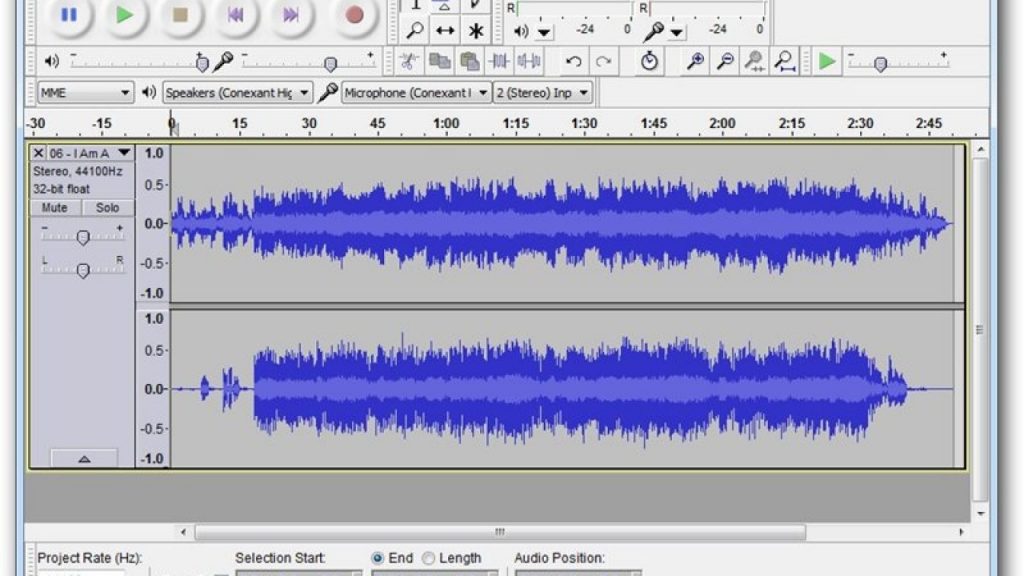Click the 1:00 mark on the timeline
This screenshot has width=1024, height=576.
pos(446,123)
